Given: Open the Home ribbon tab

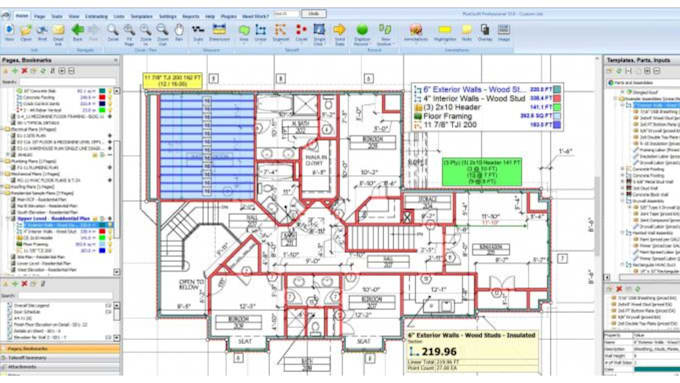Looking at the screenshot, I should [x=22, y=16].
